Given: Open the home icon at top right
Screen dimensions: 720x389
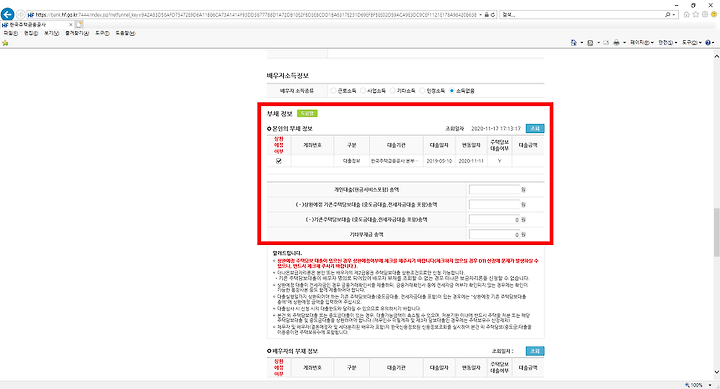Looking at the screenshot, I should [x=686, y=15].
